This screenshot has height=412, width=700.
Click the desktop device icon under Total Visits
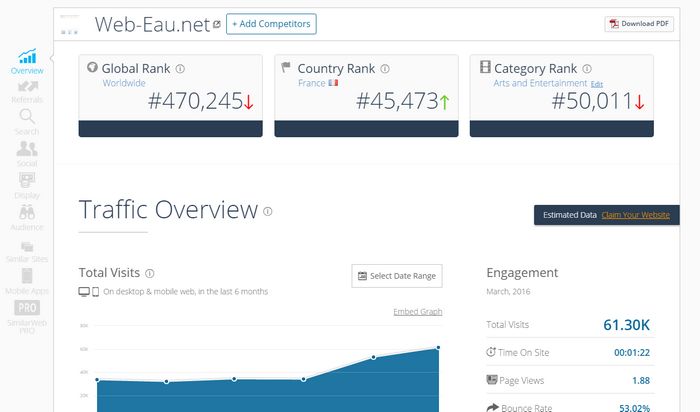84,292
